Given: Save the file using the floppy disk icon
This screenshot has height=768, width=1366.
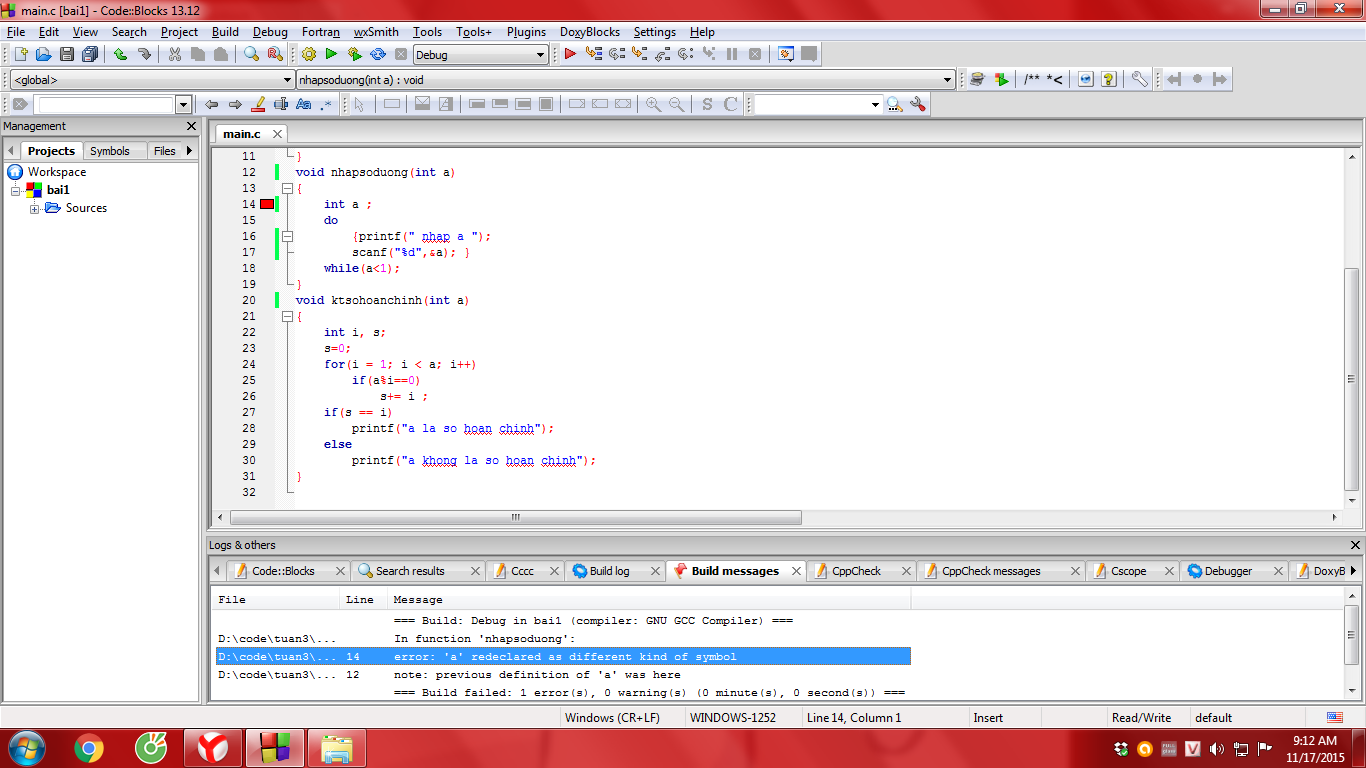Looking at the screenshot, I should click(x=67, y=54).
